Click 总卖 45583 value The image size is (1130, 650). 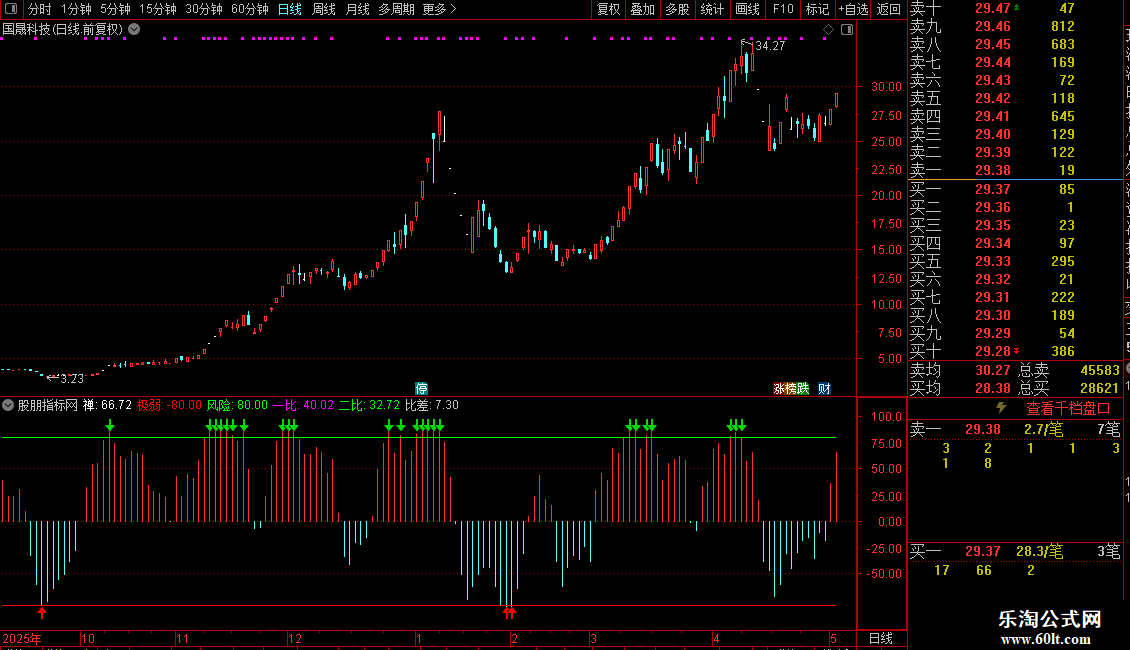click(1099, 370)
